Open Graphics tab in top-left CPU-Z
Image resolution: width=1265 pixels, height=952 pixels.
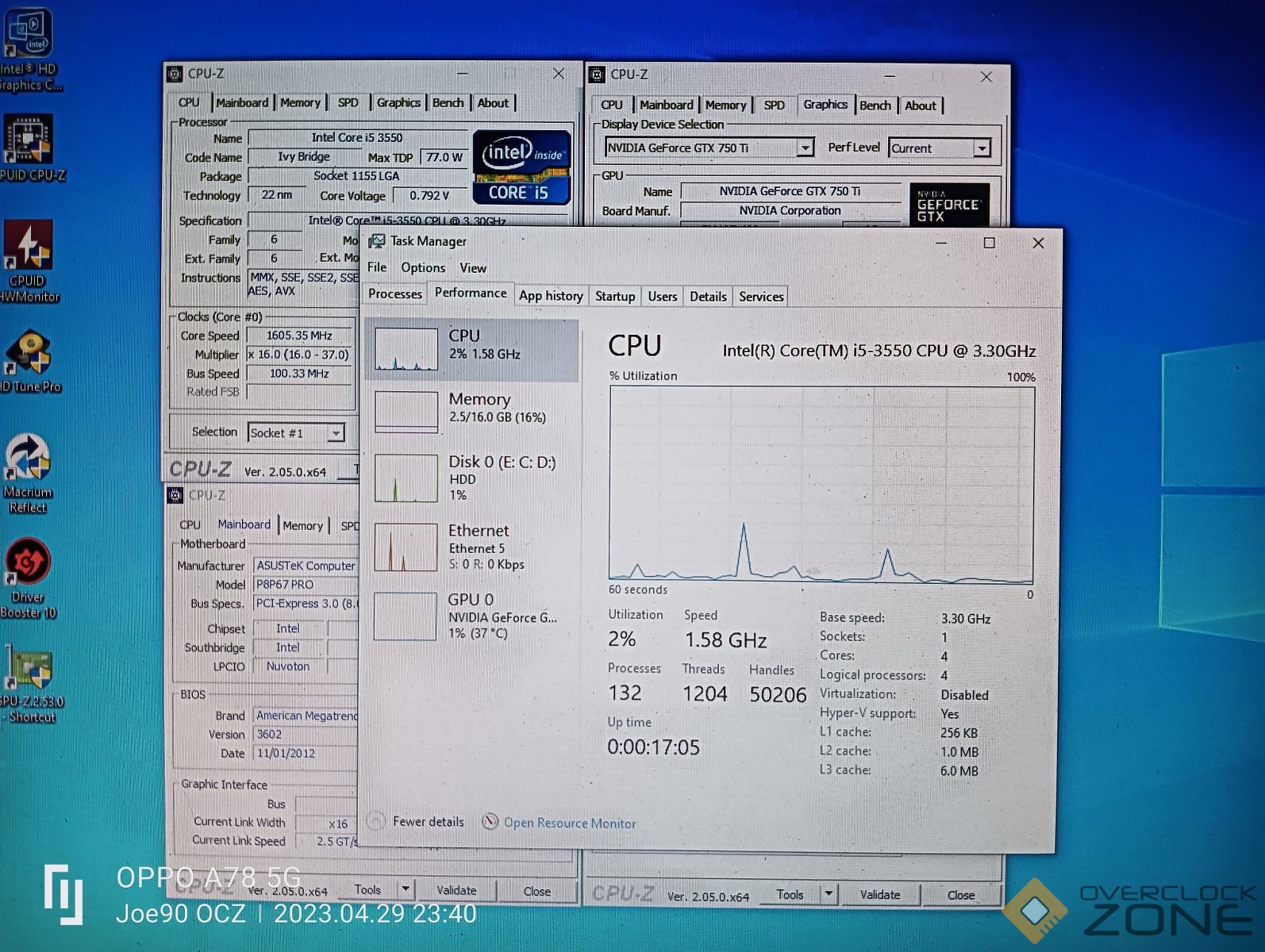(x=398, y=102)
